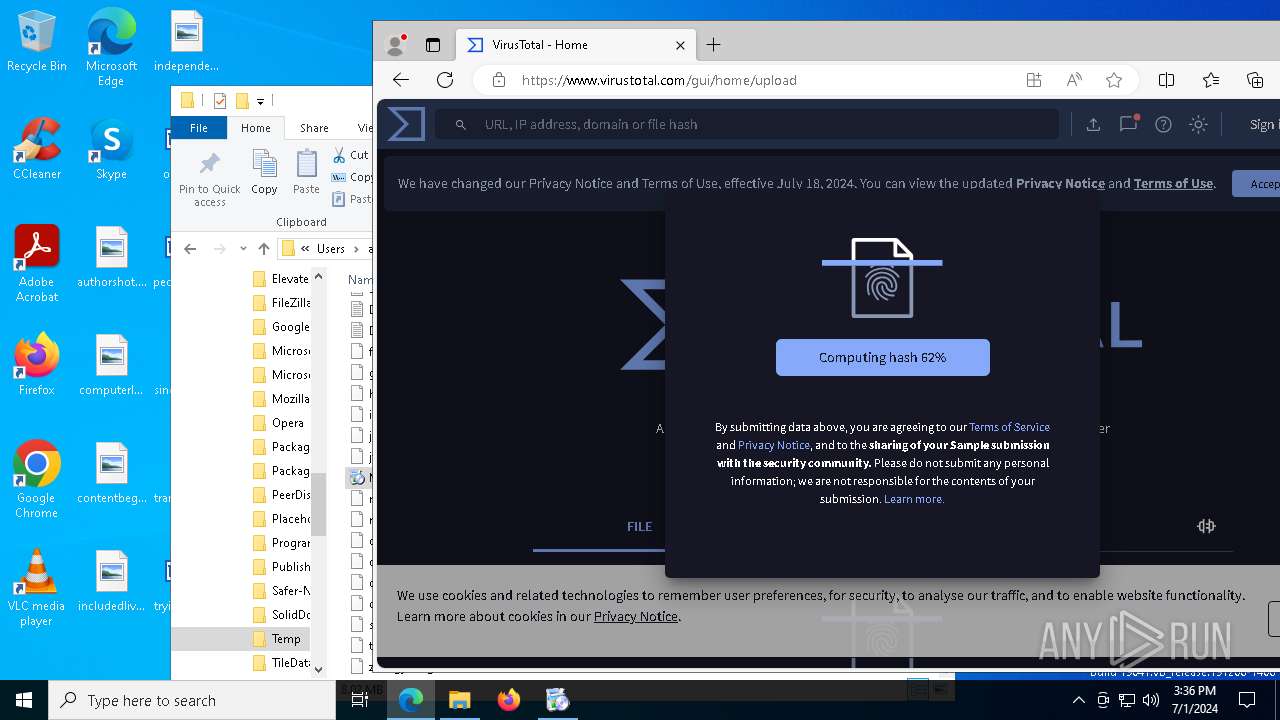
Task: Open Edge split screen icon
Action: point(1166,80)
